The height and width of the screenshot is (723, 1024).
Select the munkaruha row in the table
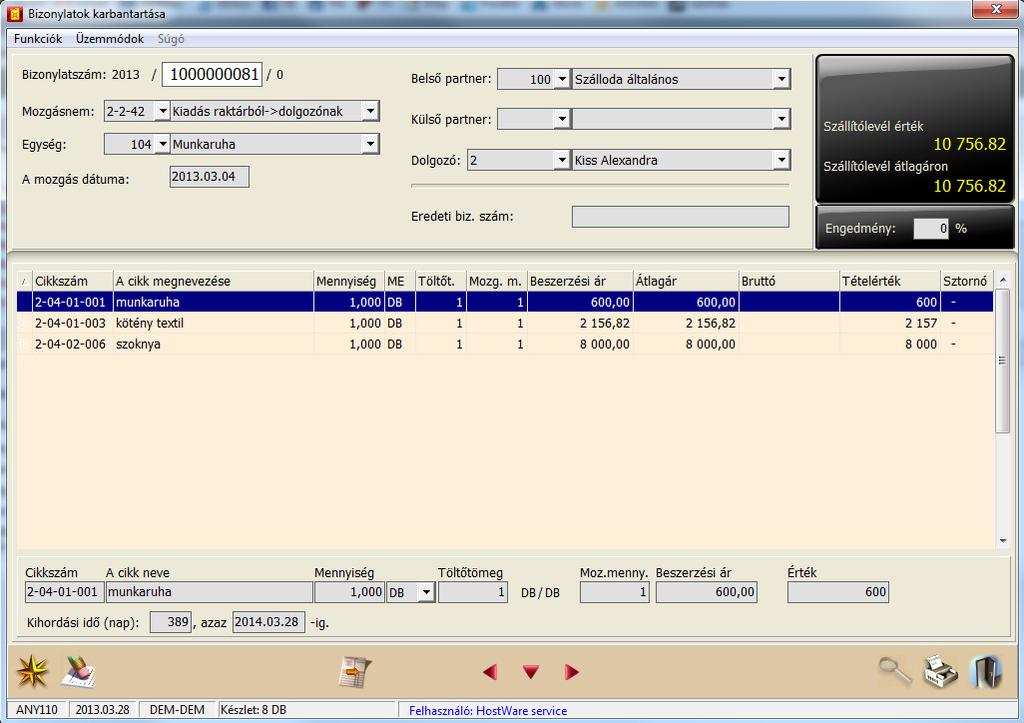[505, 302]
